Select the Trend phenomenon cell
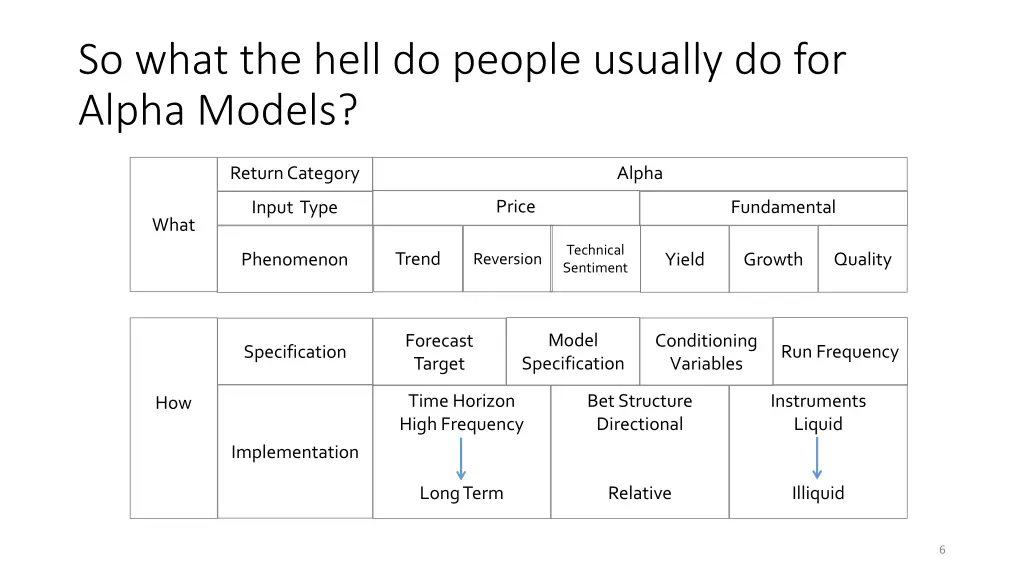Screen dimensions: 1024x576 click(x=418, y=259)
